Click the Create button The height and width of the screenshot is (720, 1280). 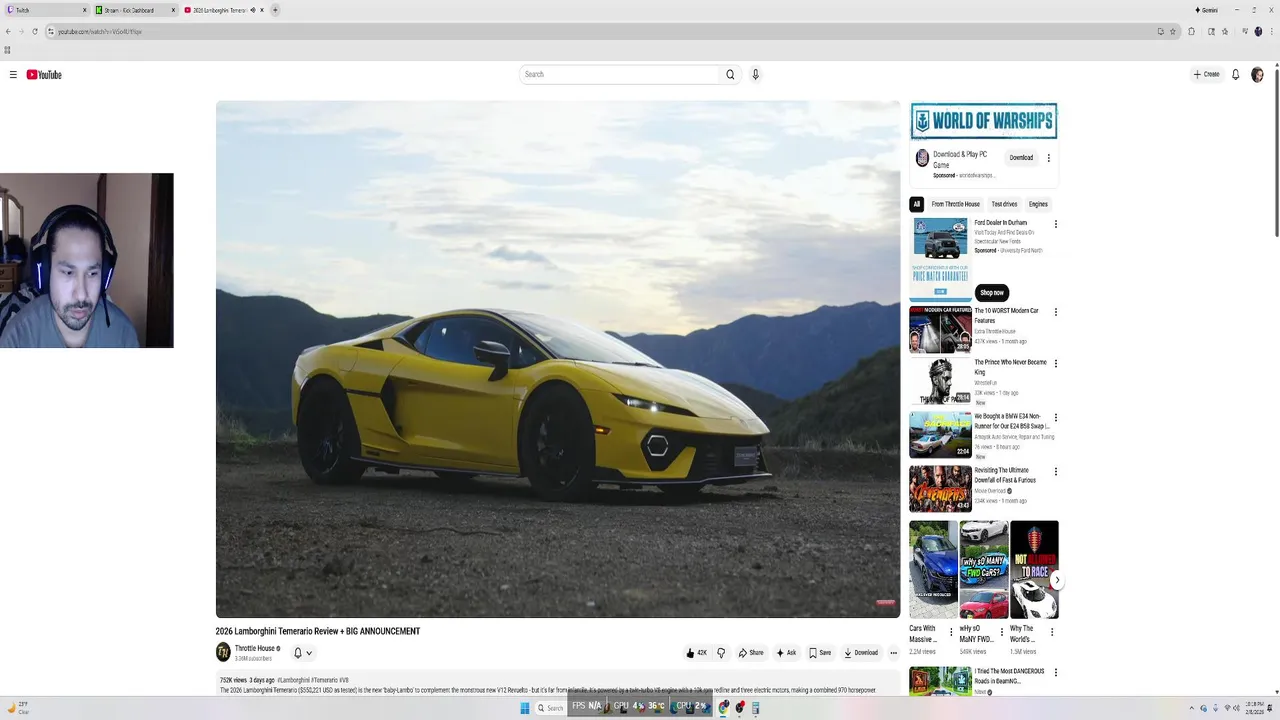tap(1206, 74)
